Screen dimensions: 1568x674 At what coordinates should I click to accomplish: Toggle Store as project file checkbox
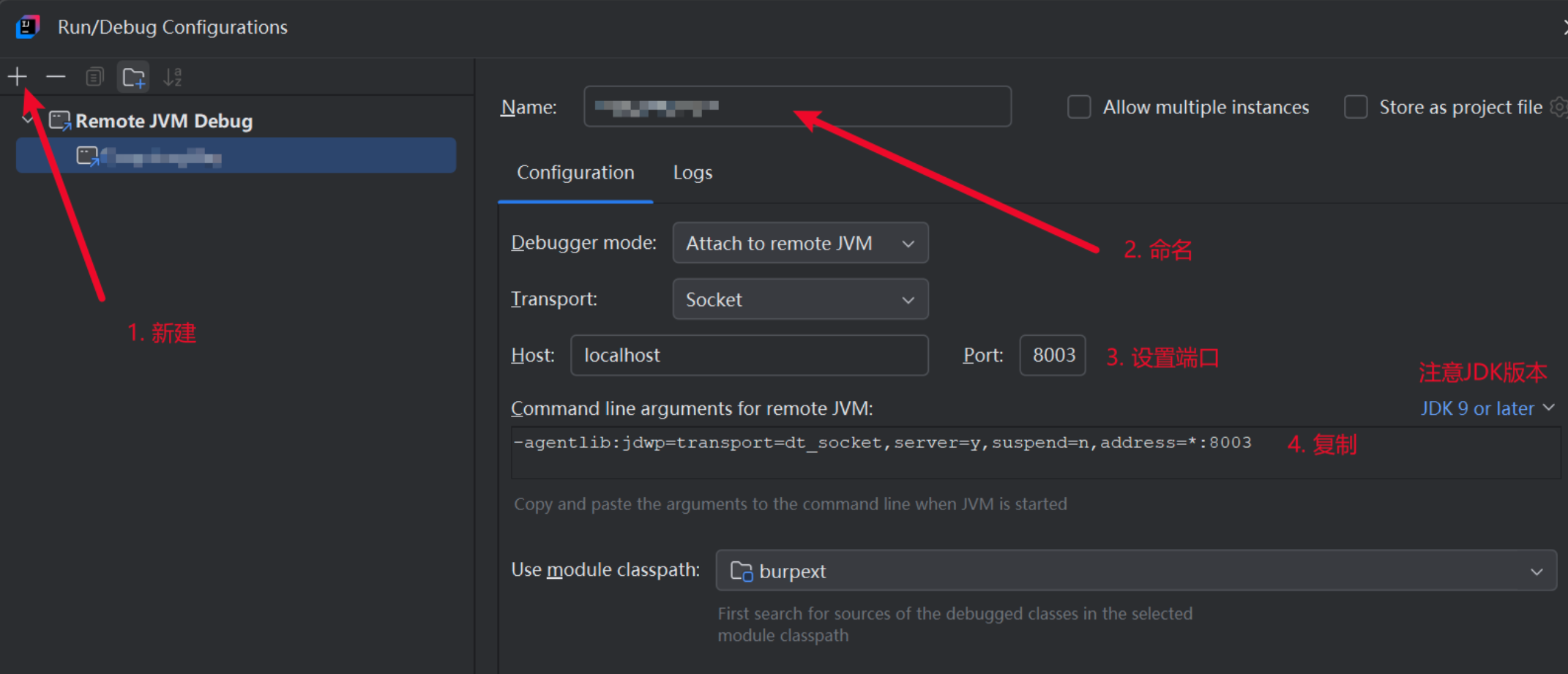point(1356,107)
